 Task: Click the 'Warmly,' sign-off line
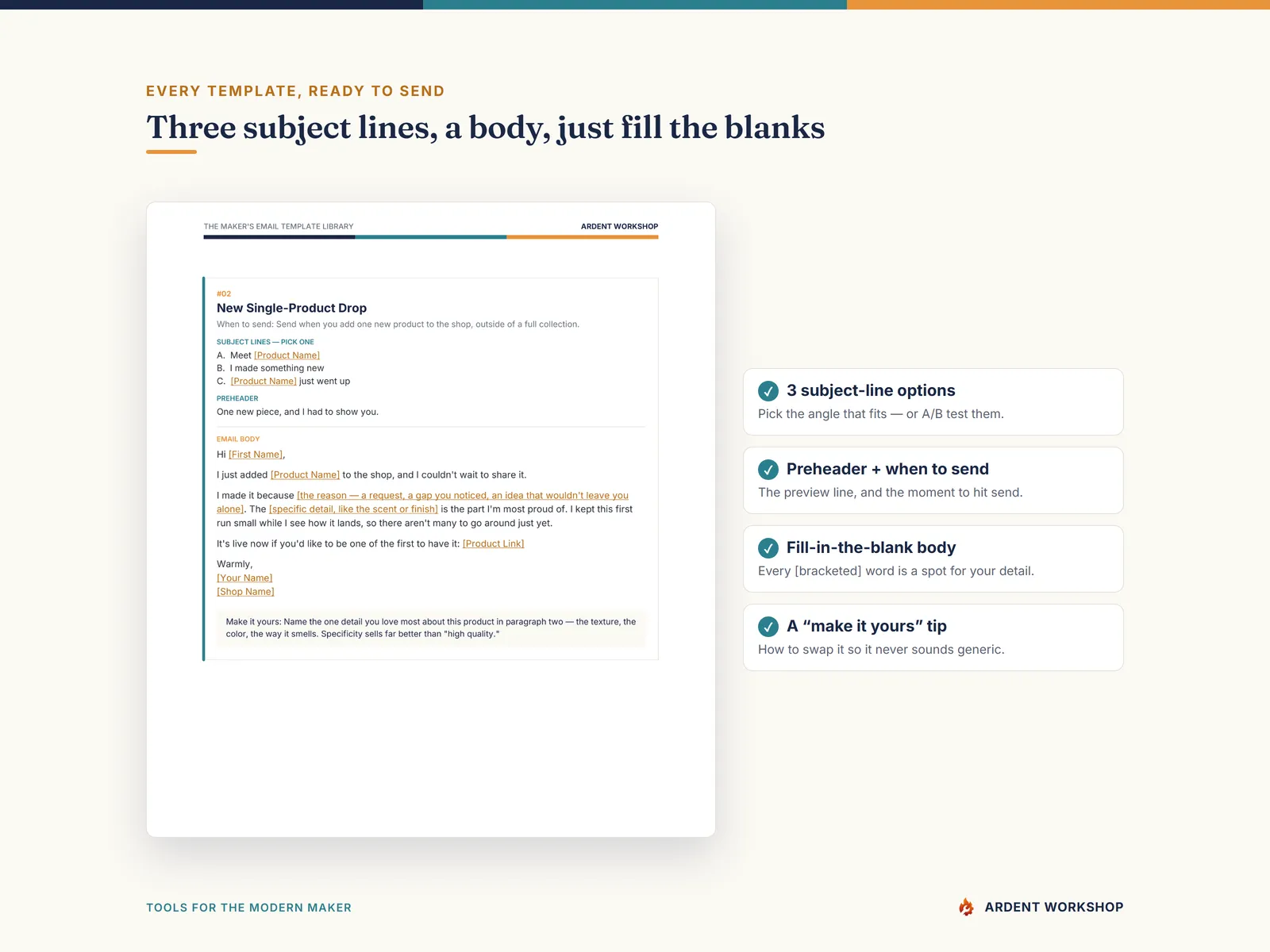point(235,564)
